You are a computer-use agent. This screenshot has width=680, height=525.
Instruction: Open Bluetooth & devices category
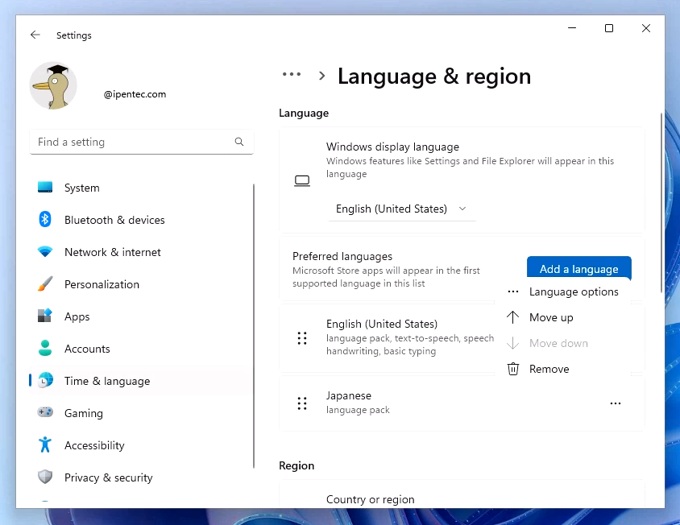coord(141,220)
